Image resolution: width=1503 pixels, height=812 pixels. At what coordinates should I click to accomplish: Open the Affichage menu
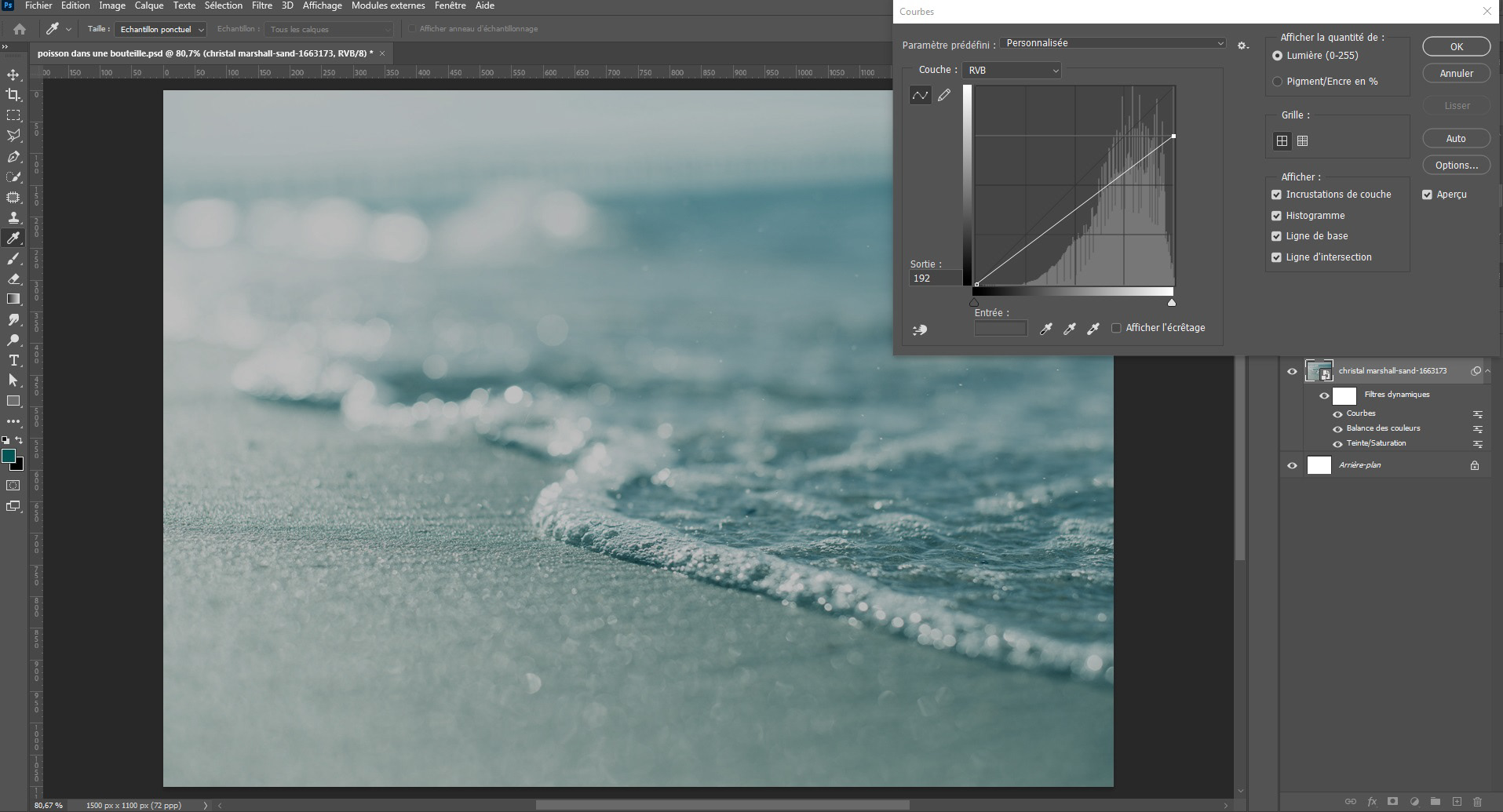(x=323, y=5)
